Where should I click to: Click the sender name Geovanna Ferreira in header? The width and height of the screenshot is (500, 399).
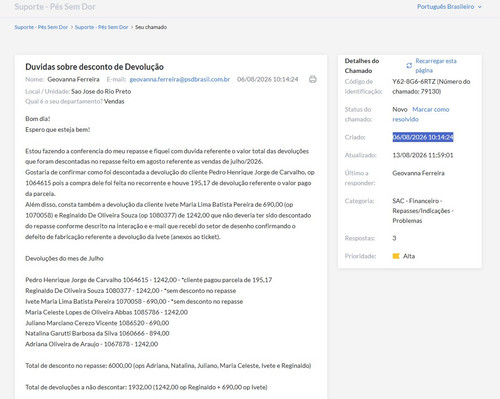click(x=73, y=79)
